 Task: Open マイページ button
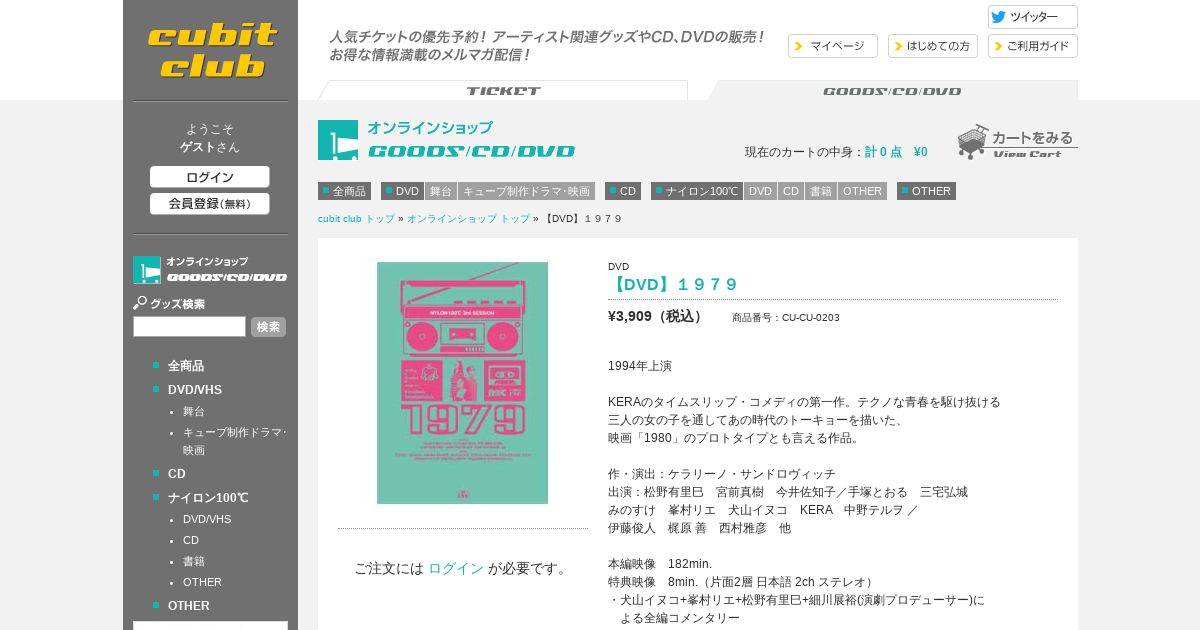[x=833, y=46]
